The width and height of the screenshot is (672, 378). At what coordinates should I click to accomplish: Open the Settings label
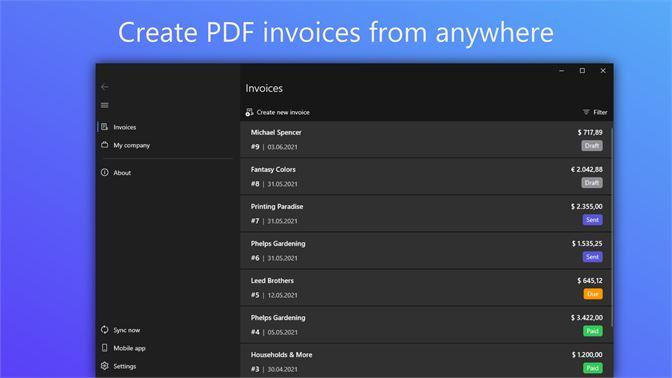tap(125, 366)
